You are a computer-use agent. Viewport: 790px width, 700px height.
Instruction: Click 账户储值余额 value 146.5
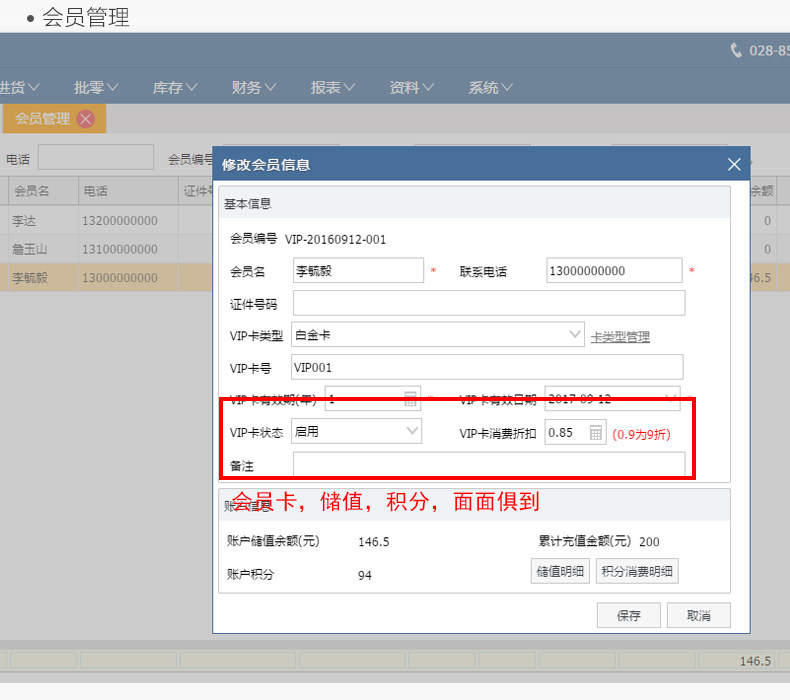(x=373, y=542)
